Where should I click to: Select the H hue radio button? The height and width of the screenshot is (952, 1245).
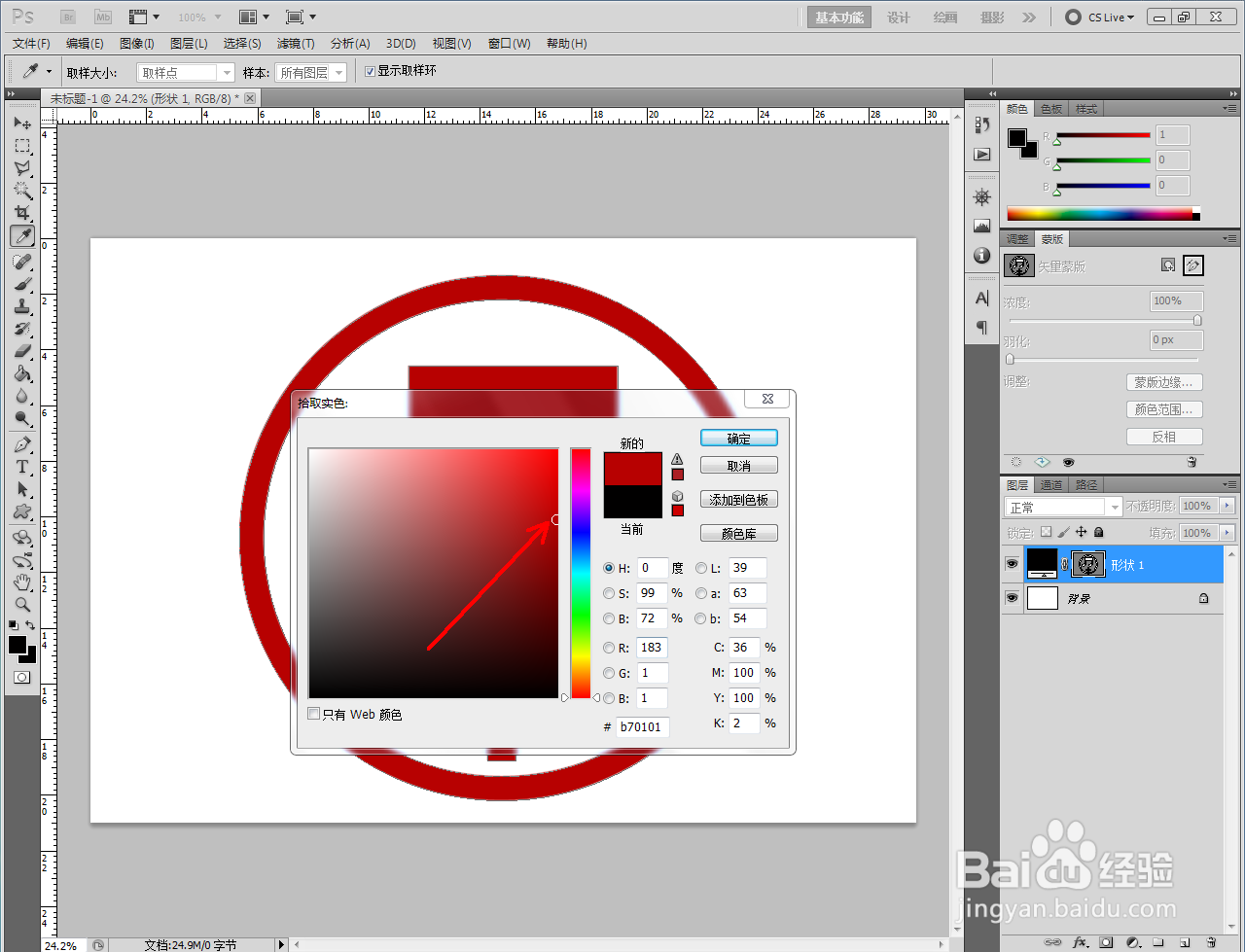[x=609, y=568]
